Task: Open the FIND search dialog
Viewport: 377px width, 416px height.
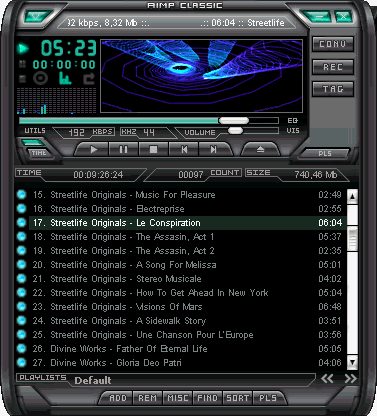Action: tap(207, 398)
